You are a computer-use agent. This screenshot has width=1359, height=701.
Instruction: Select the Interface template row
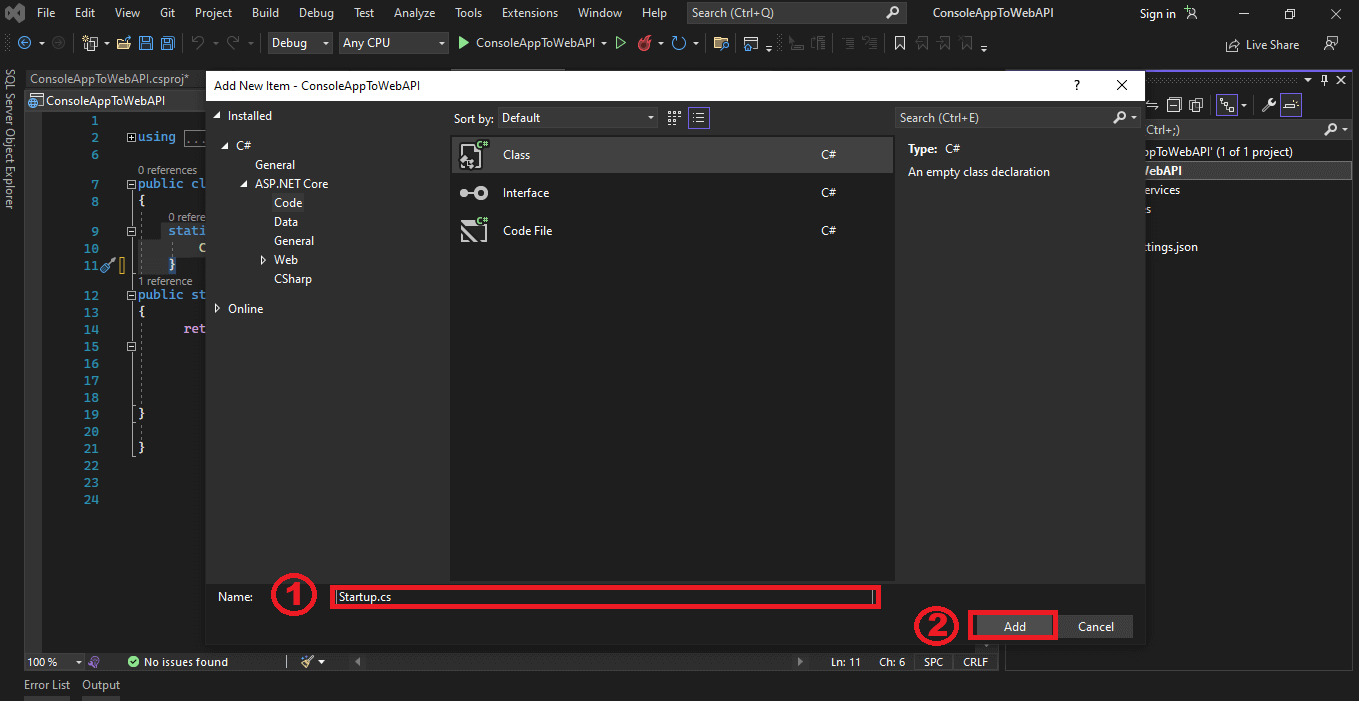click(672, 193)
